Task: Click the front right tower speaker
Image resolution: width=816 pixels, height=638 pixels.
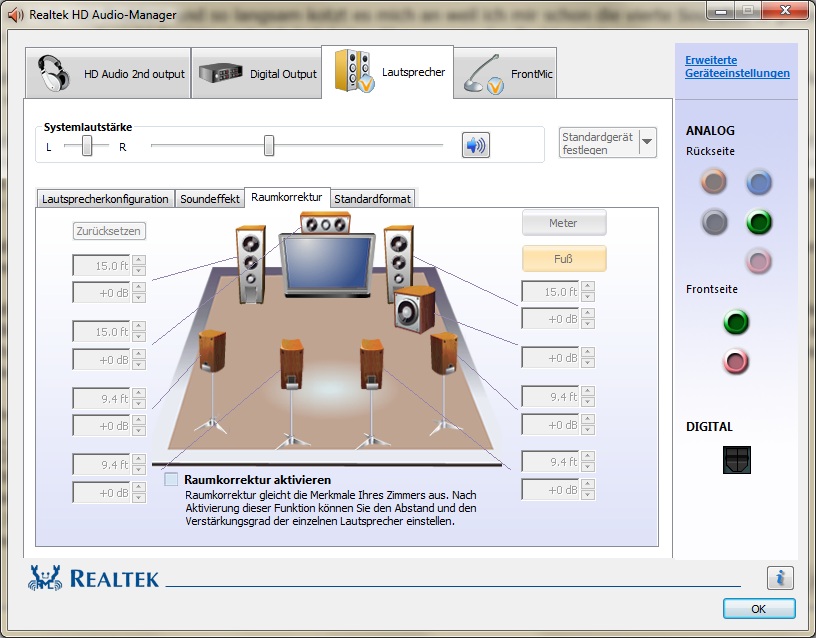Action: pyautogui.click(x=398, y=259)
